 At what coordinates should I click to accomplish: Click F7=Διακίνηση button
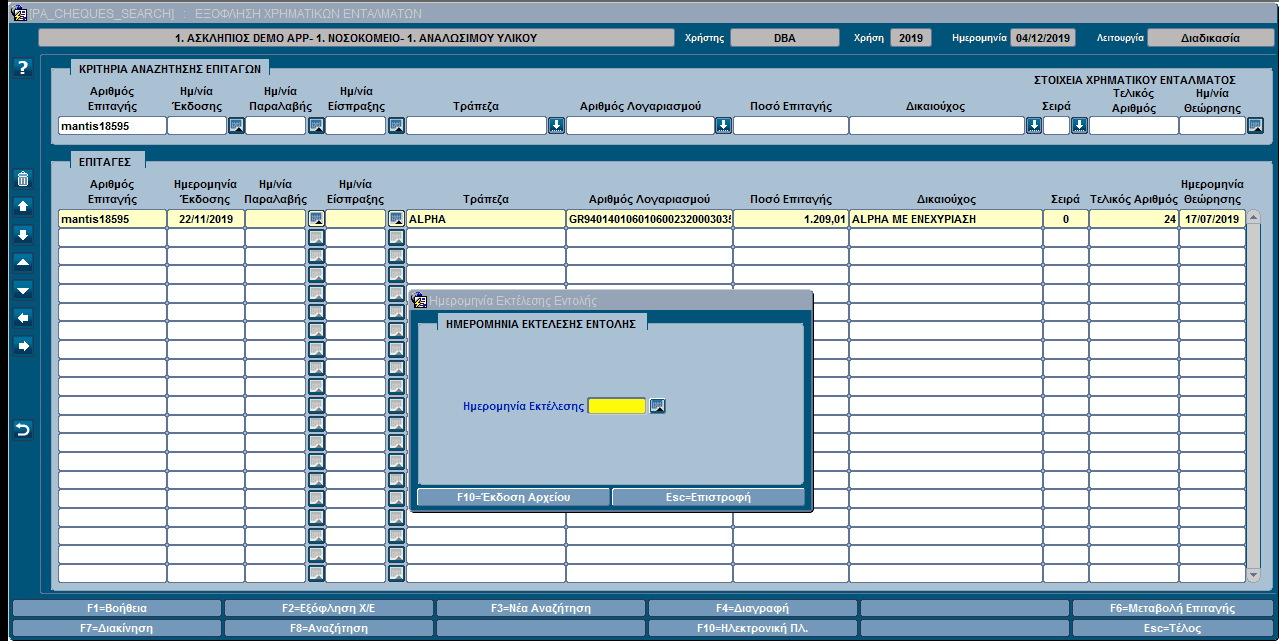[117, 629]
